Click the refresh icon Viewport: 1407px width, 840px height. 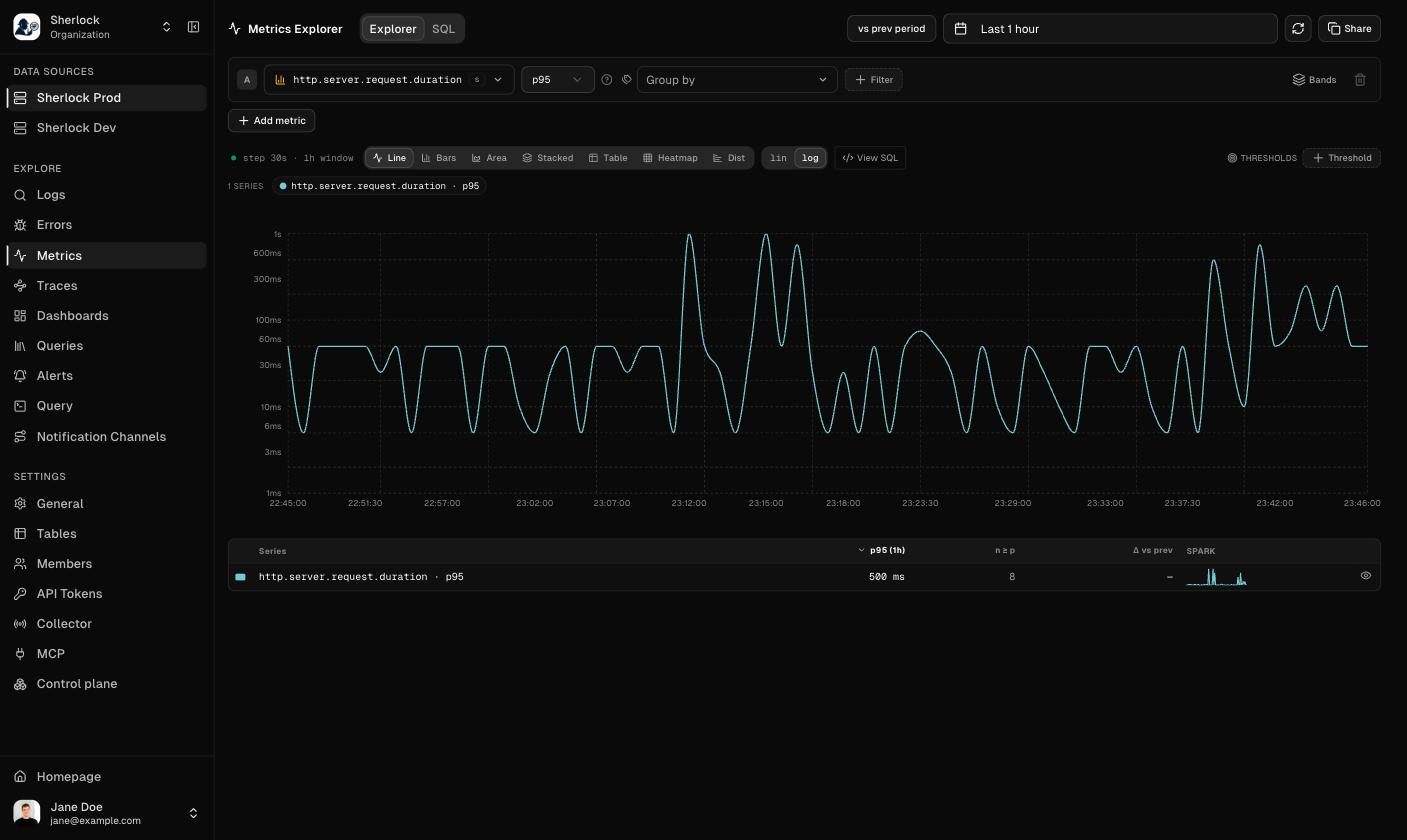(x=1298, y=29)
